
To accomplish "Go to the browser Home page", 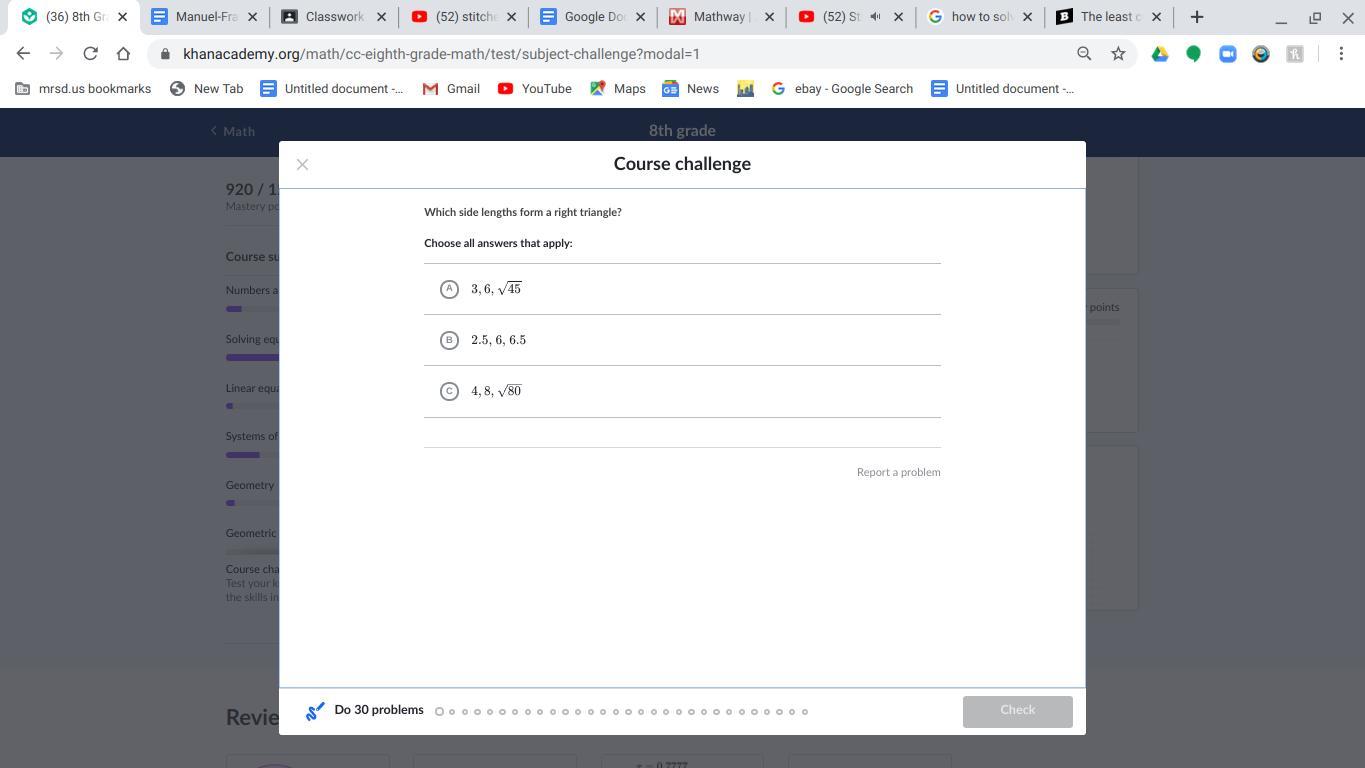I will 123,54.
